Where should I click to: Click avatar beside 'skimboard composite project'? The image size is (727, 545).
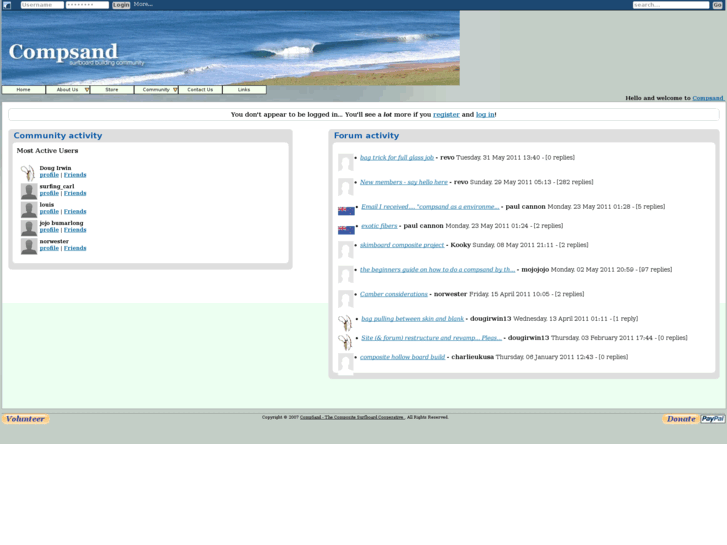point(345,250)
